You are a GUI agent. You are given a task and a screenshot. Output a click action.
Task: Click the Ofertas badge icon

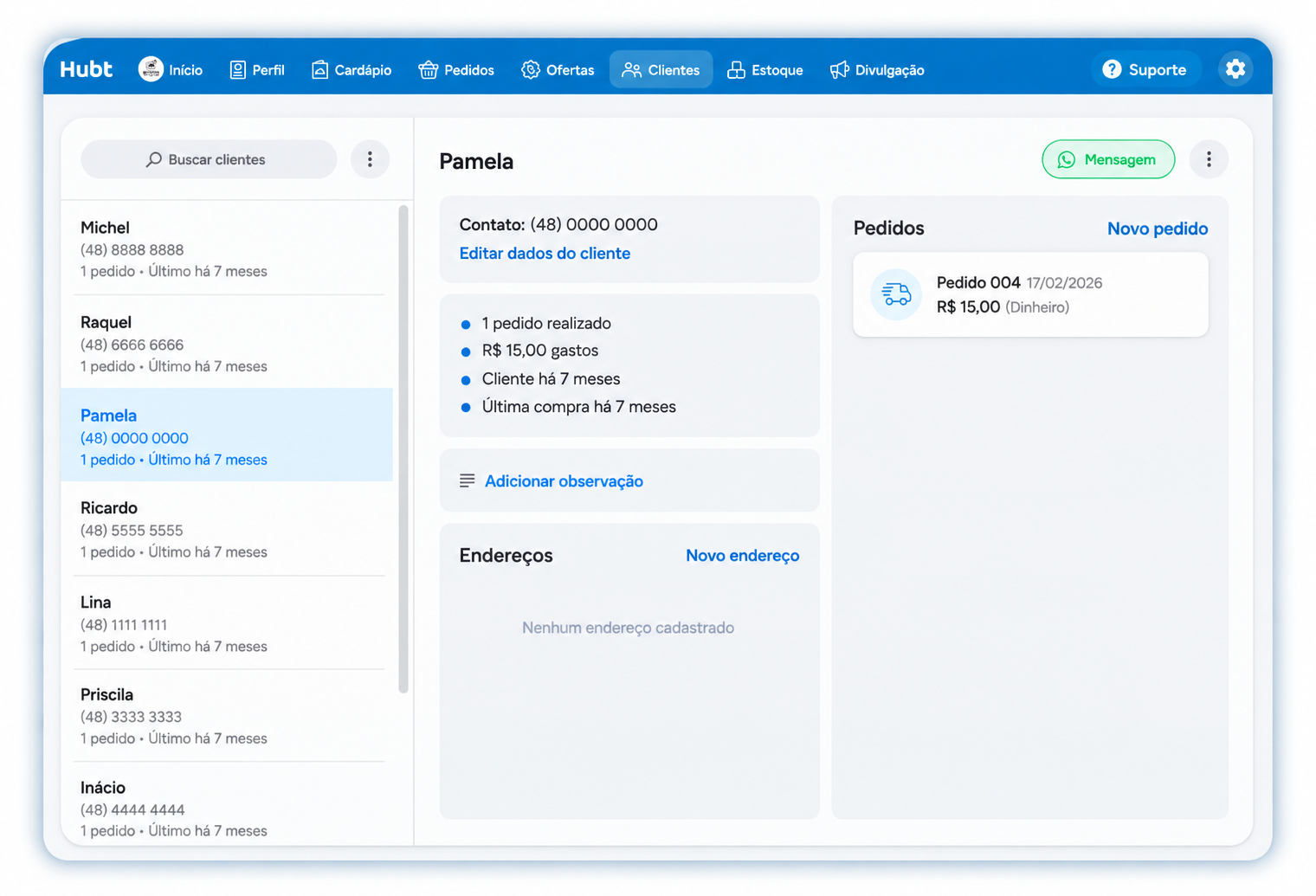[x=531, y=69]
